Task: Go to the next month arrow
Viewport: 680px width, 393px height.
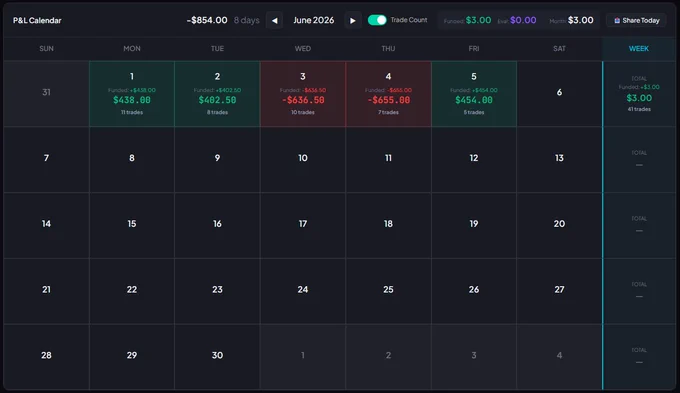Action: pyautogui.click(x=353, y=20)
